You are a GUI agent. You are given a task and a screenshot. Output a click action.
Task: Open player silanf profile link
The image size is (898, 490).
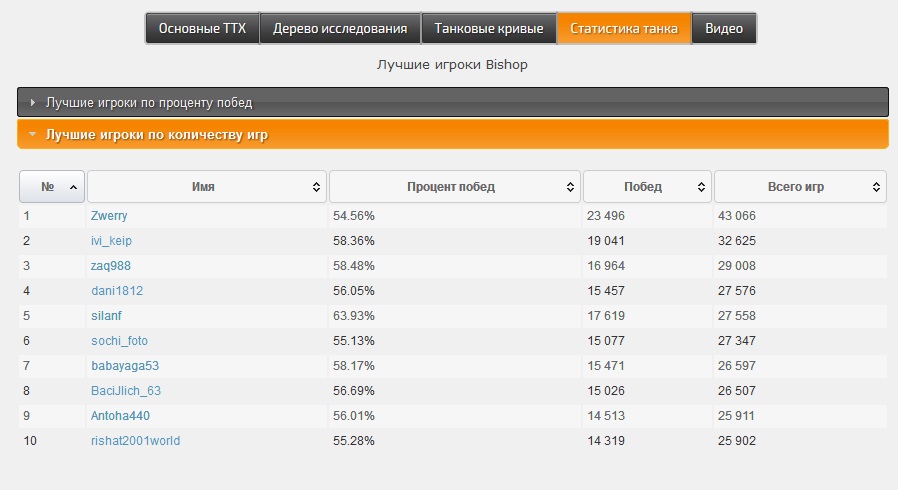coord(107,315)
